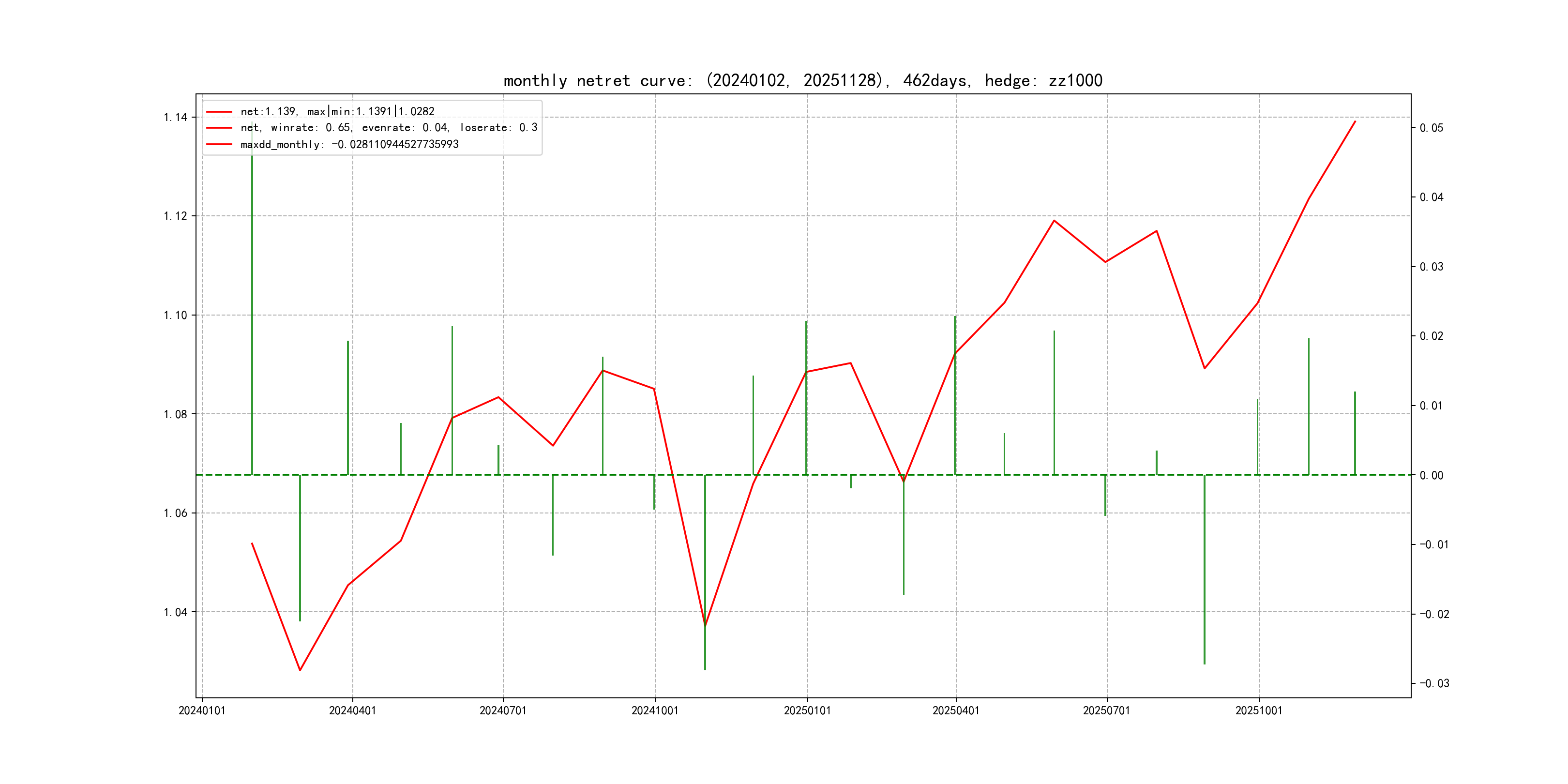
Task: Click the lowest point of the red curve
Action: (x=300, y=670)
